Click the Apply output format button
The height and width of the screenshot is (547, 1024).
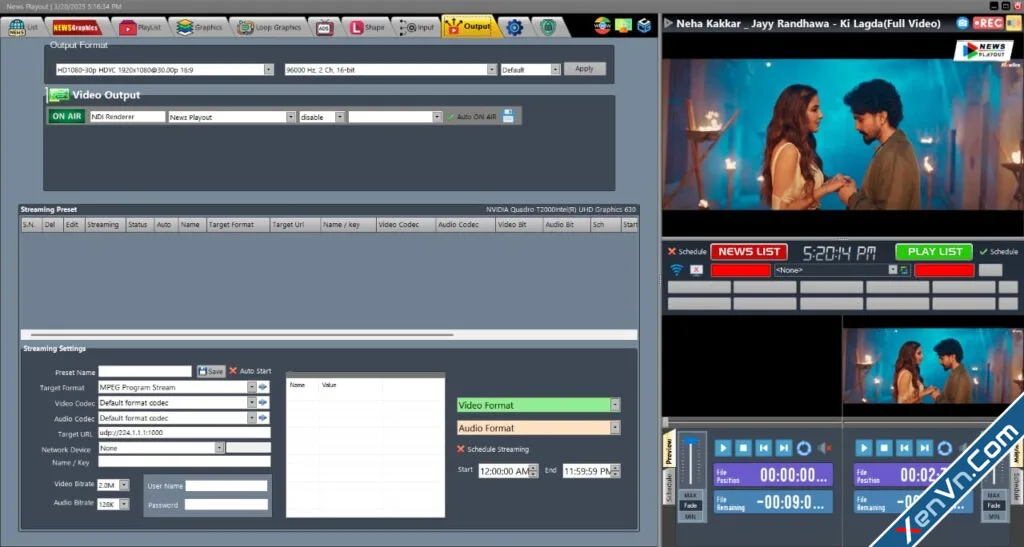(x=584, y=69)
